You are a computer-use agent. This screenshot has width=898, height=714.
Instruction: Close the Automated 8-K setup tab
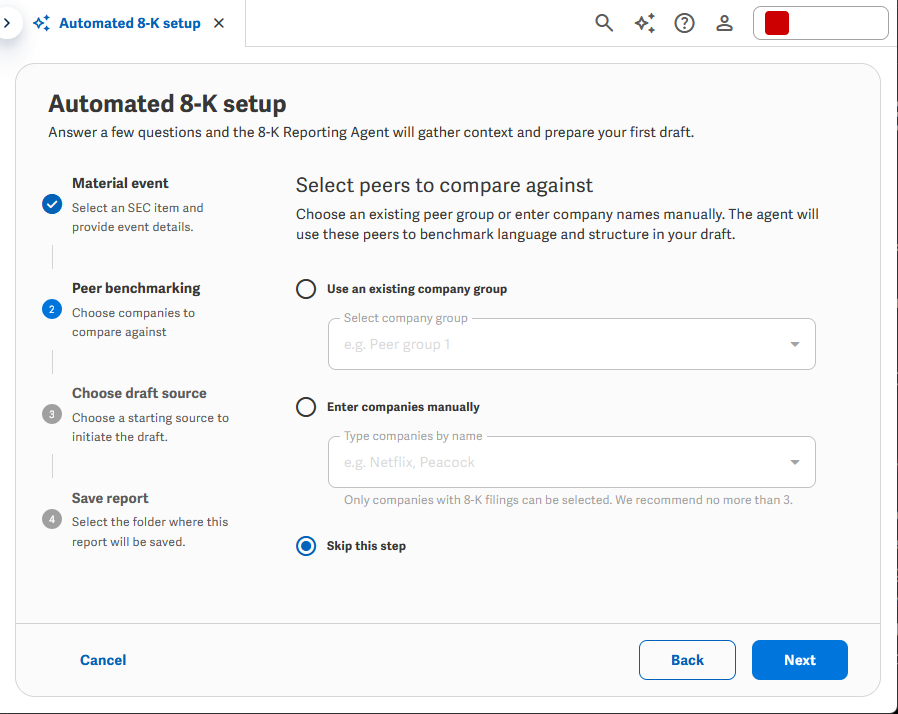pos(219,23)
